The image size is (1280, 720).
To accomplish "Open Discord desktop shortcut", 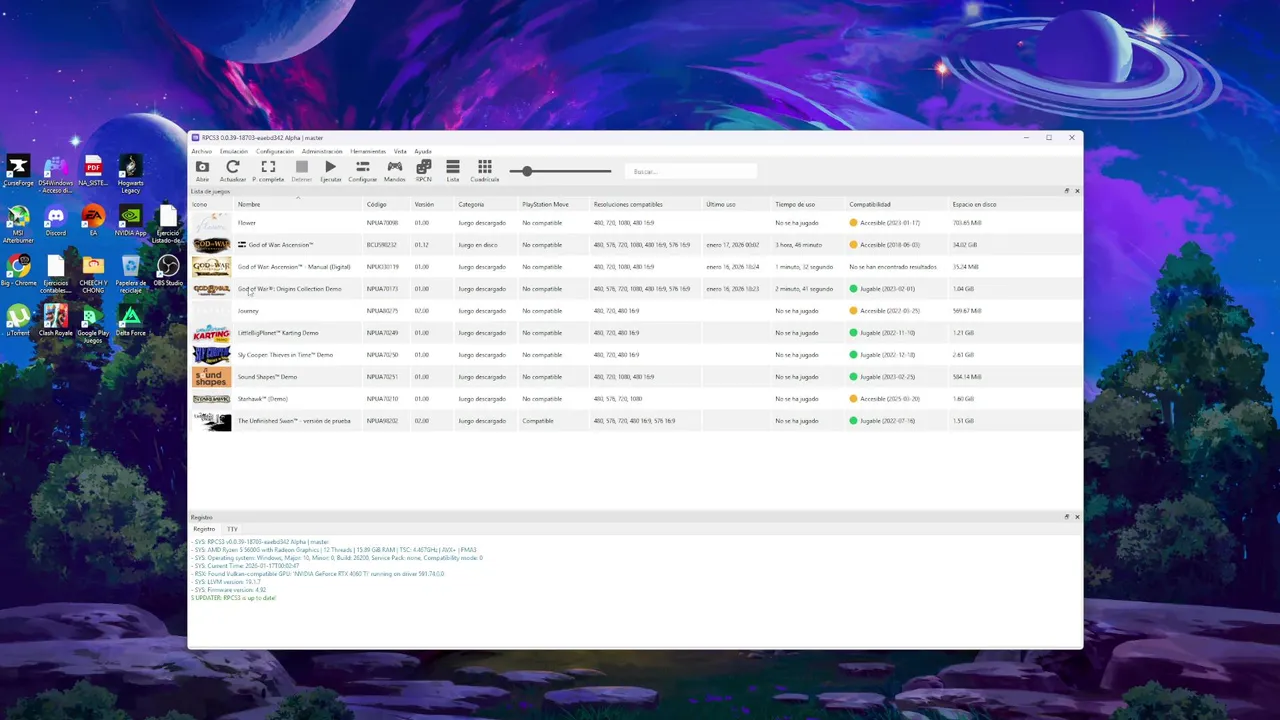I will pyautogui.click(x=56, y=221).
